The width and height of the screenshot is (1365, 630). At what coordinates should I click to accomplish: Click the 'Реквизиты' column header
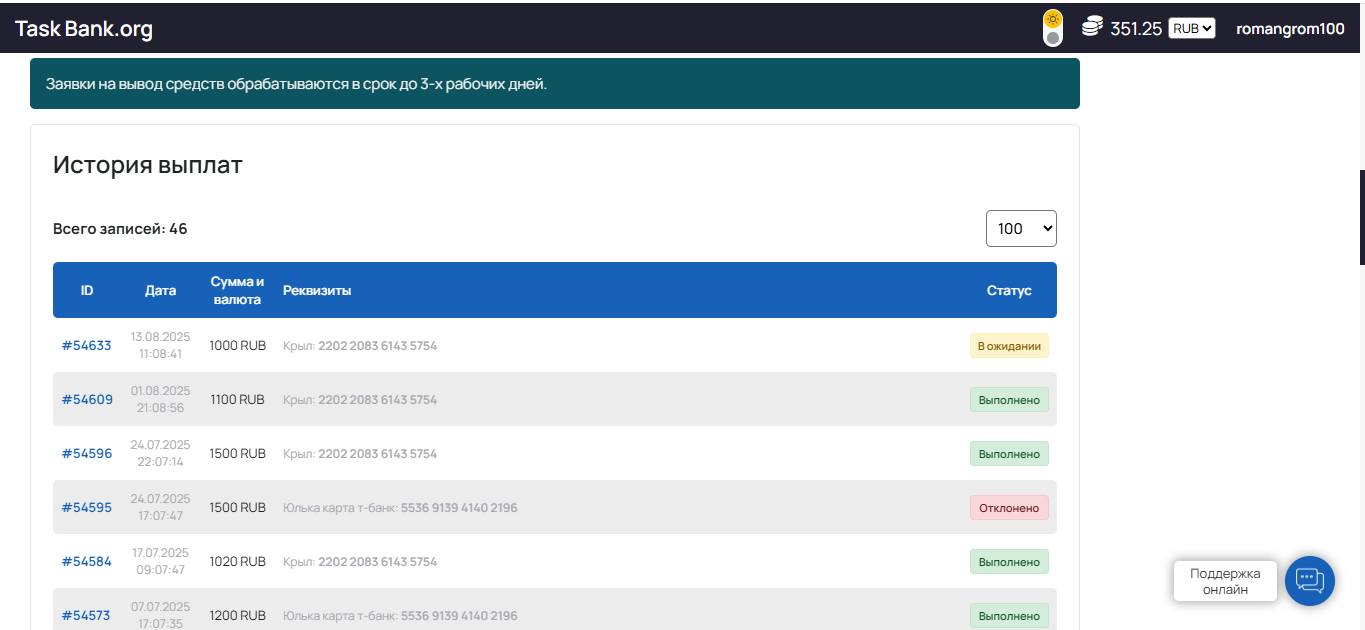tap(317, 290)
